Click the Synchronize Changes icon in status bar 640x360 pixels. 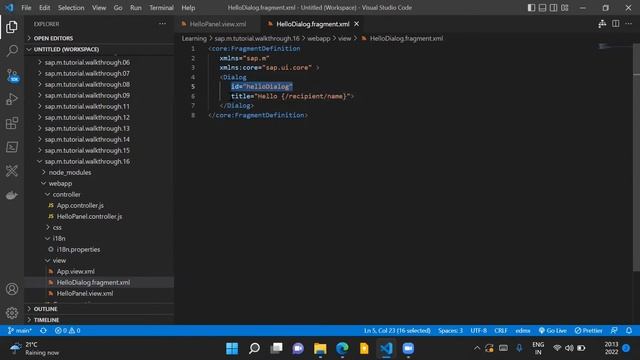tap(43, 331)
